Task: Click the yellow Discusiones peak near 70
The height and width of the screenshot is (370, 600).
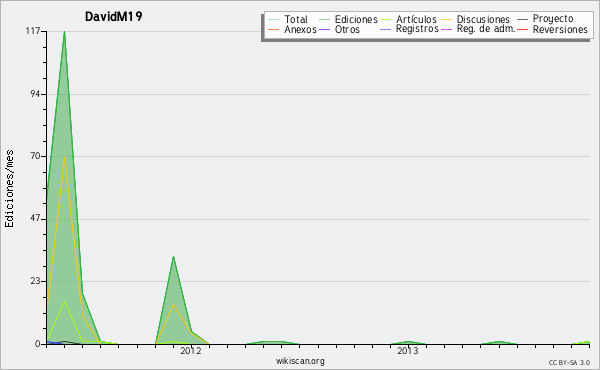Action: pyautogui.click(x=64, y=157)
